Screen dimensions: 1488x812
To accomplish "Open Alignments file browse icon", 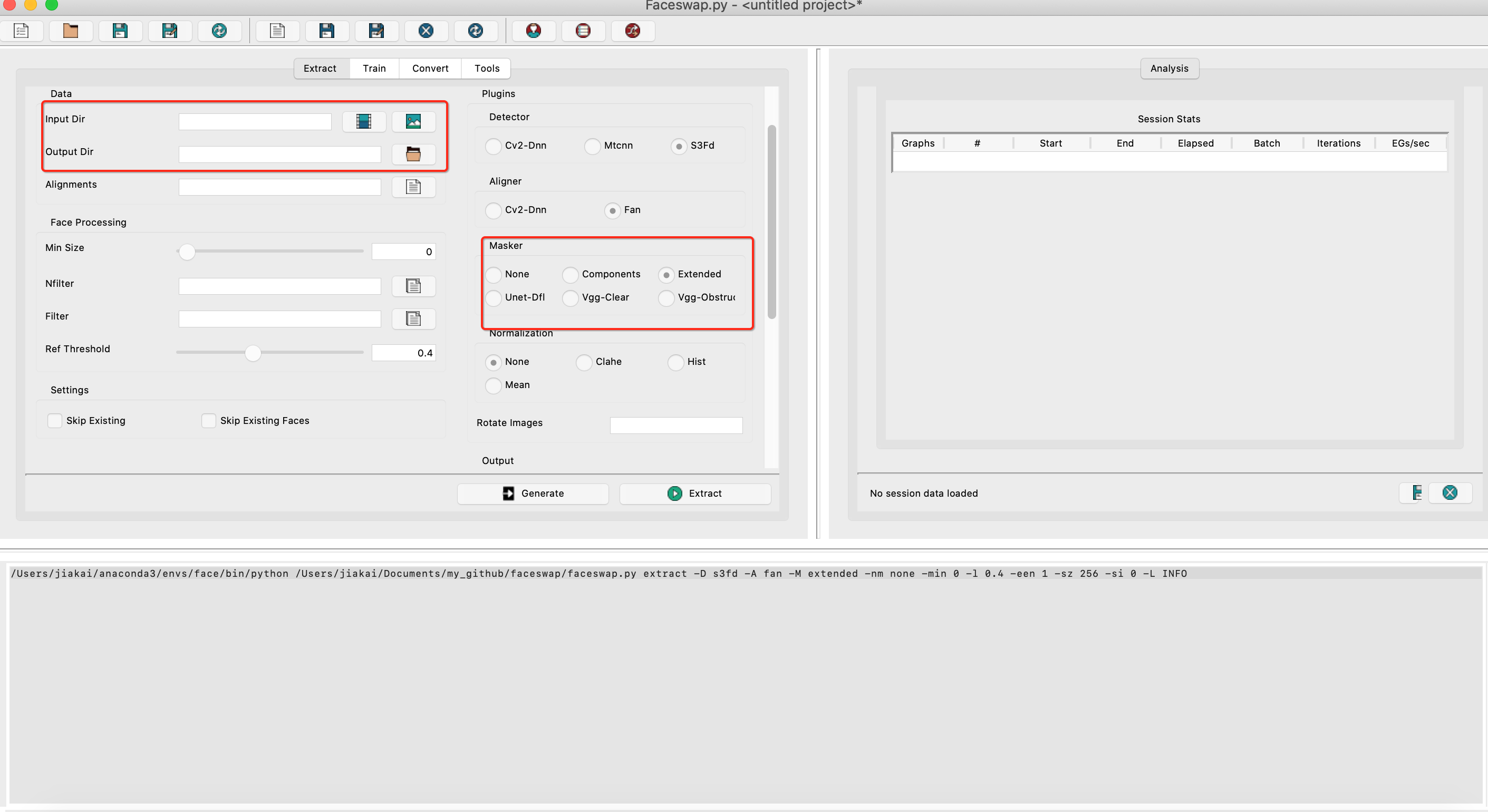I will tap(413, 187).
